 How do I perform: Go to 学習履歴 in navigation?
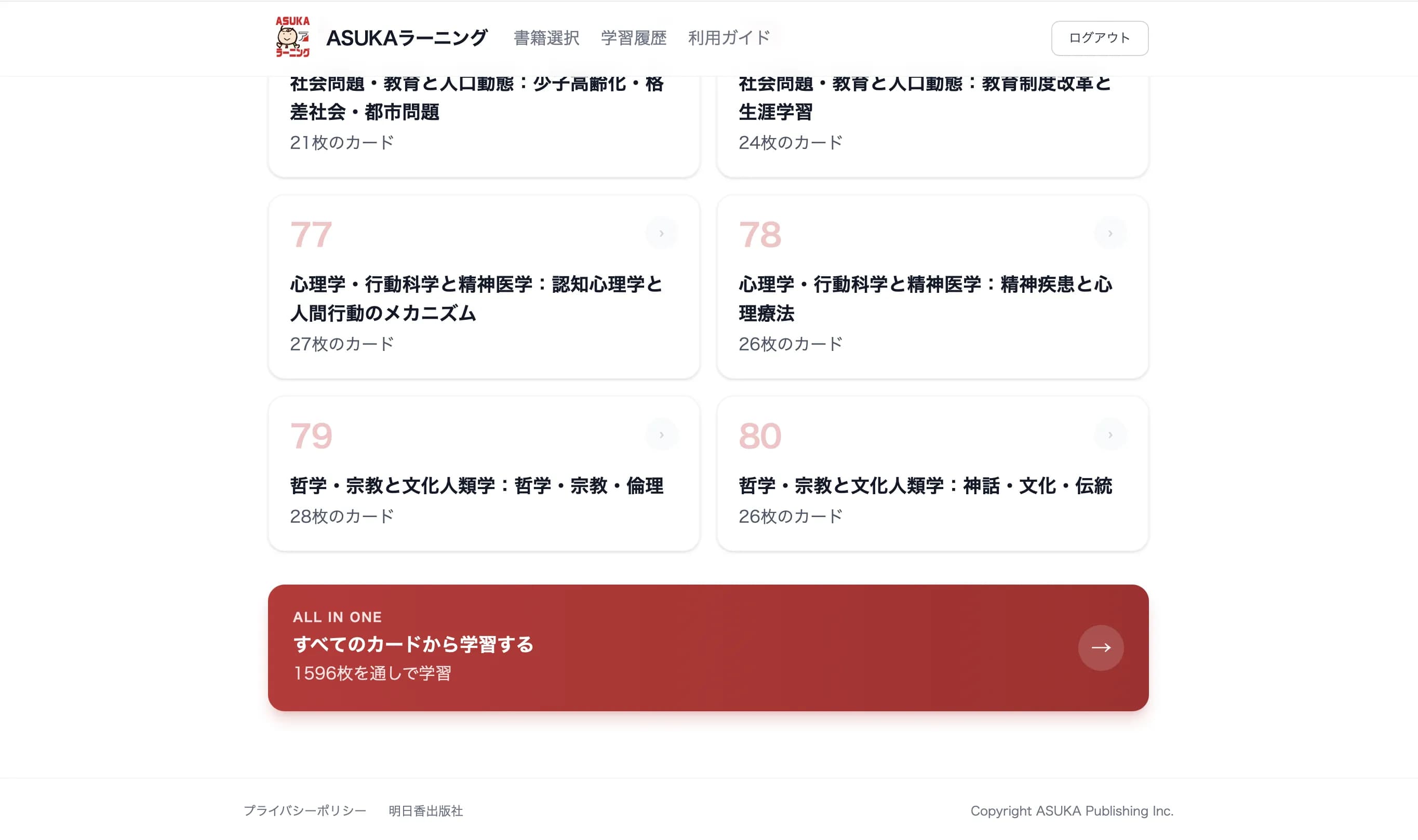(x=633, y=38)
